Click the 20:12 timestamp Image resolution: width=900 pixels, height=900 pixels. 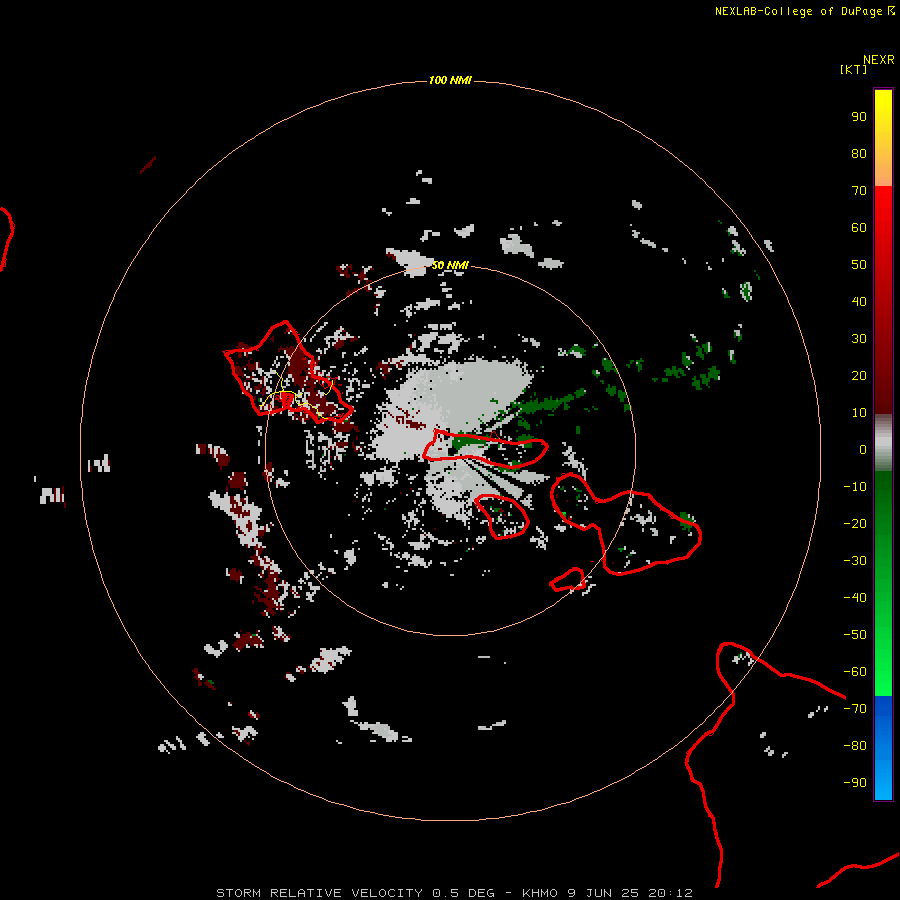point(670,893)
